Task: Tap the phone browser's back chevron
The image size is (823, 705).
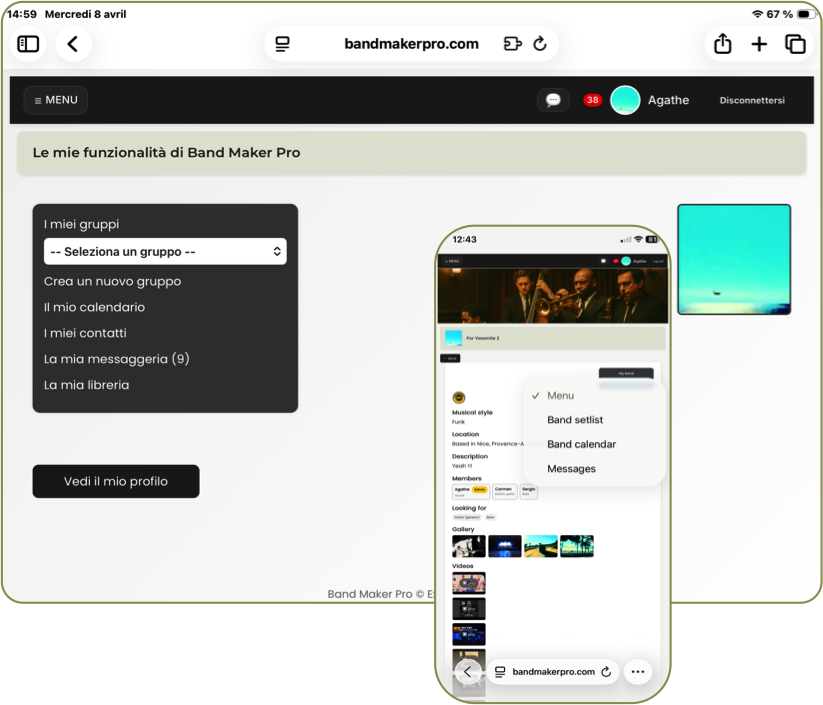Action: tap(468, 671)
